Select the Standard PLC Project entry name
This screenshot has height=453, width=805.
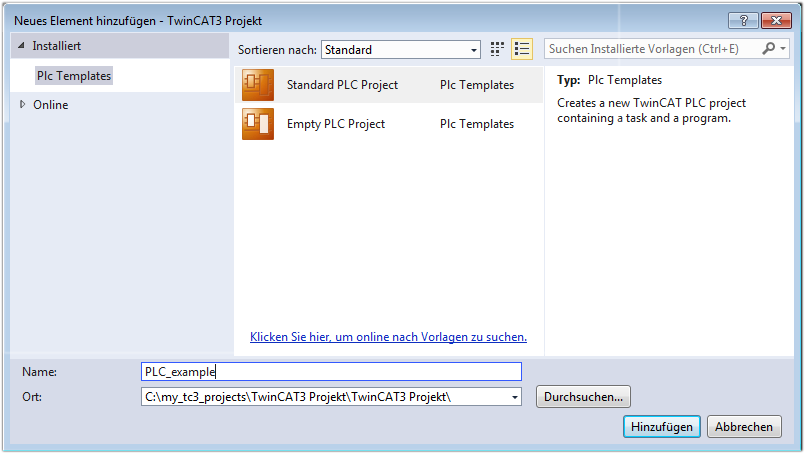click(342, 85)
